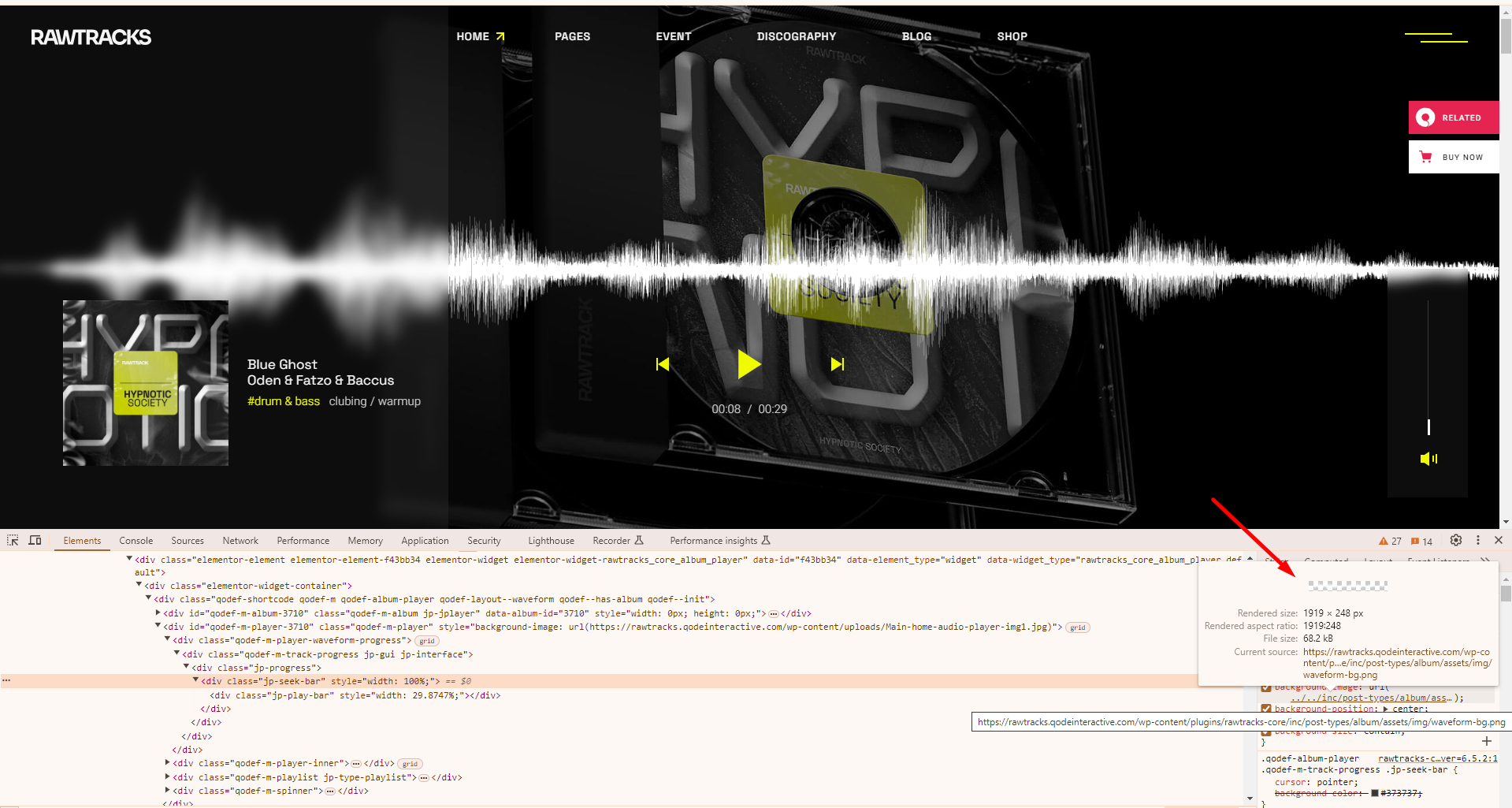Image resolution: width=1512 pixels, height=808 pixels.
Task: Mute the player volume speaker icon
Action: coord(1428,459)
